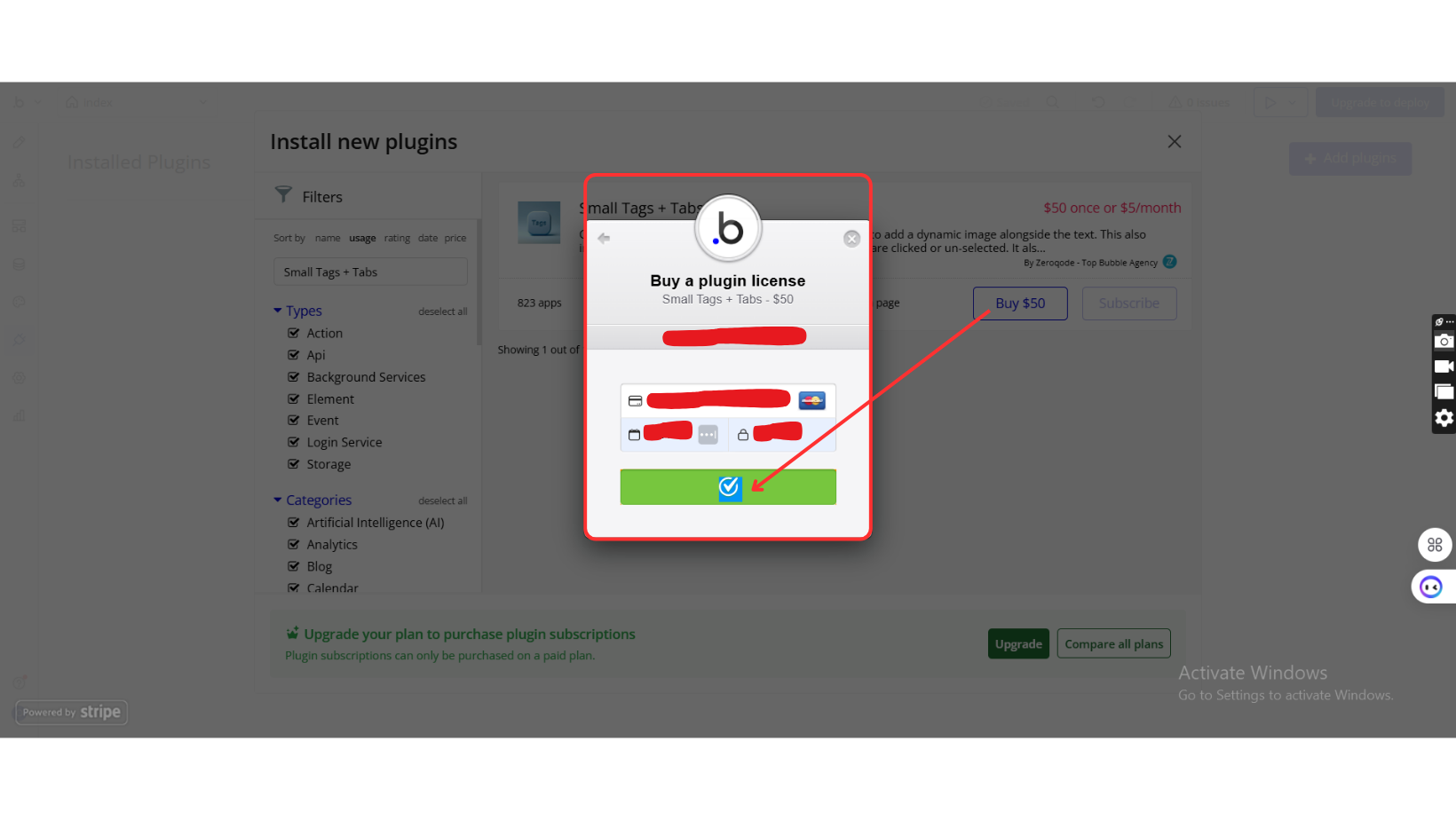The height and width of the screenshot is (820, 1456).
Task: Close the Install new plugins dialog
Action: pos(1175,142)
